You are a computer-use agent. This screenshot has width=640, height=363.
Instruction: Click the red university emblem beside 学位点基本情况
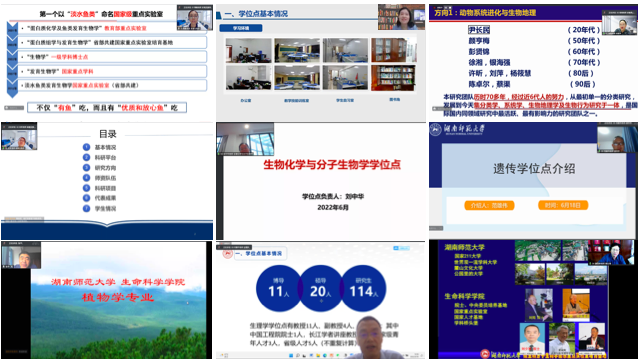coord(227,254)
